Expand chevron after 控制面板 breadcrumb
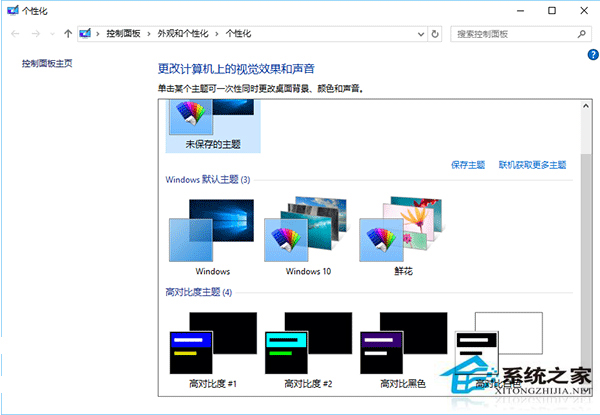 (x=149, y=34)
